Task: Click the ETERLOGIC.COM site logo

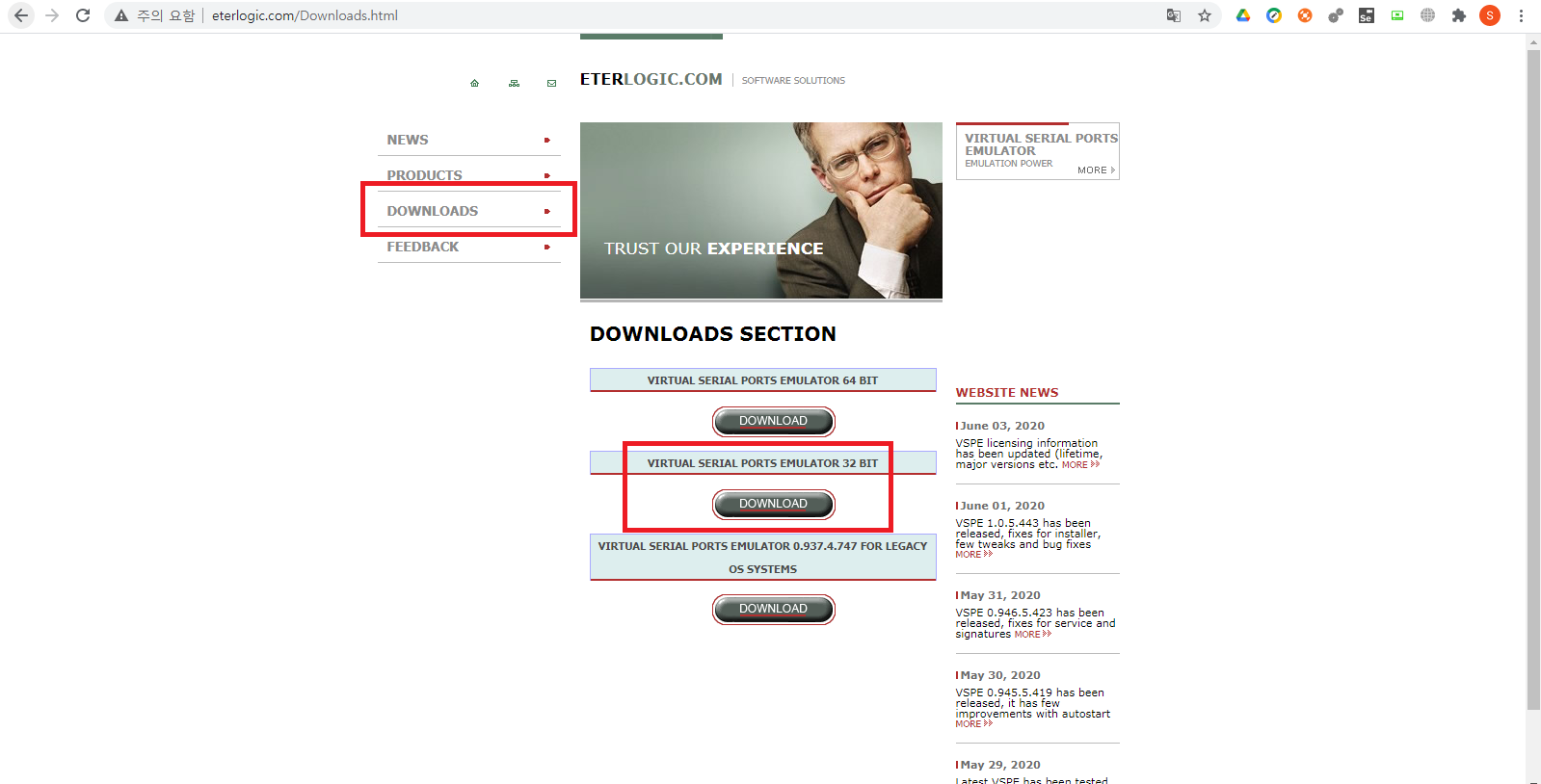Action: (651, 79)
